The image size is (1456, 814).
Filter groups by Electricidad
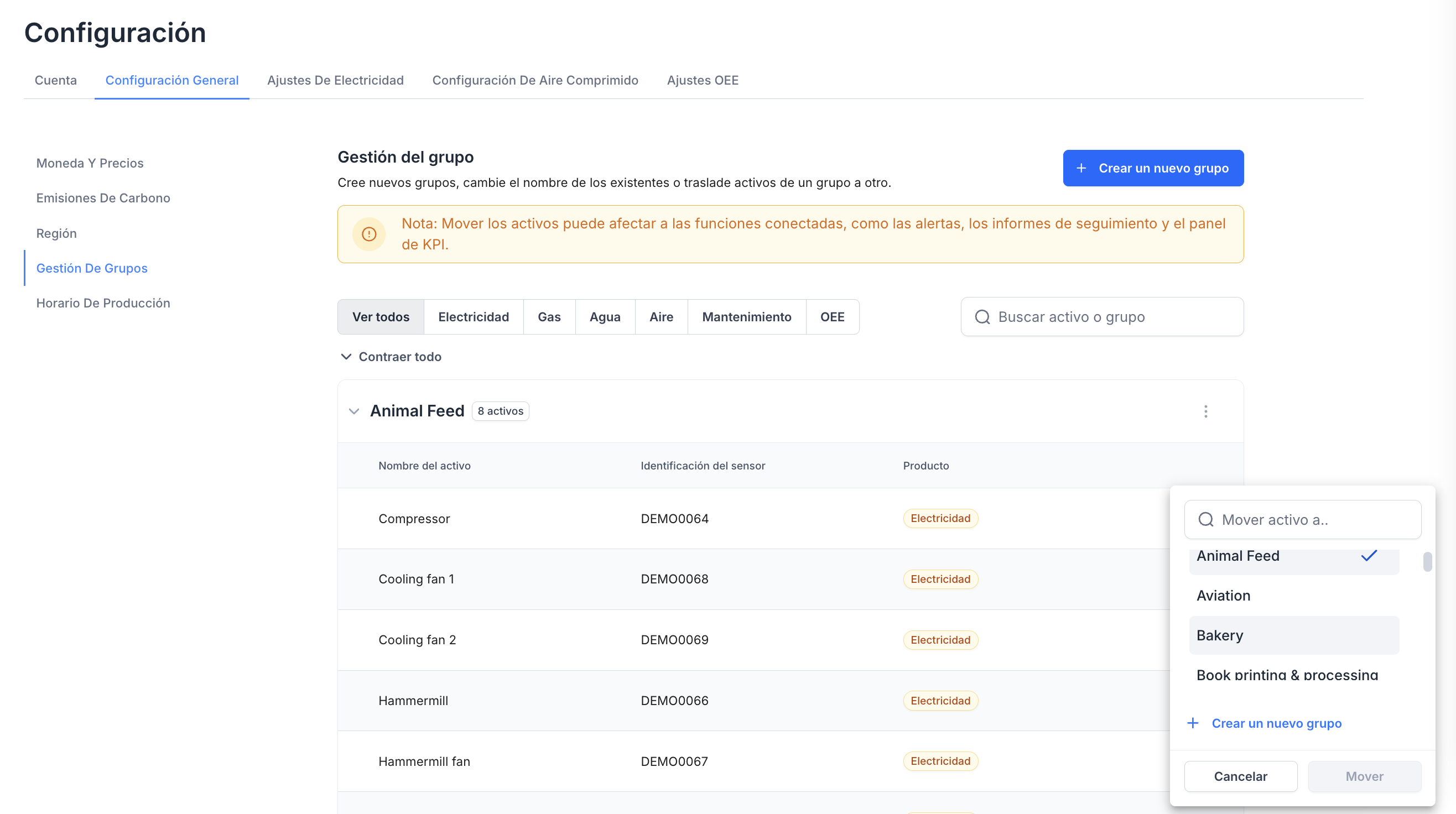coord(473,317)
